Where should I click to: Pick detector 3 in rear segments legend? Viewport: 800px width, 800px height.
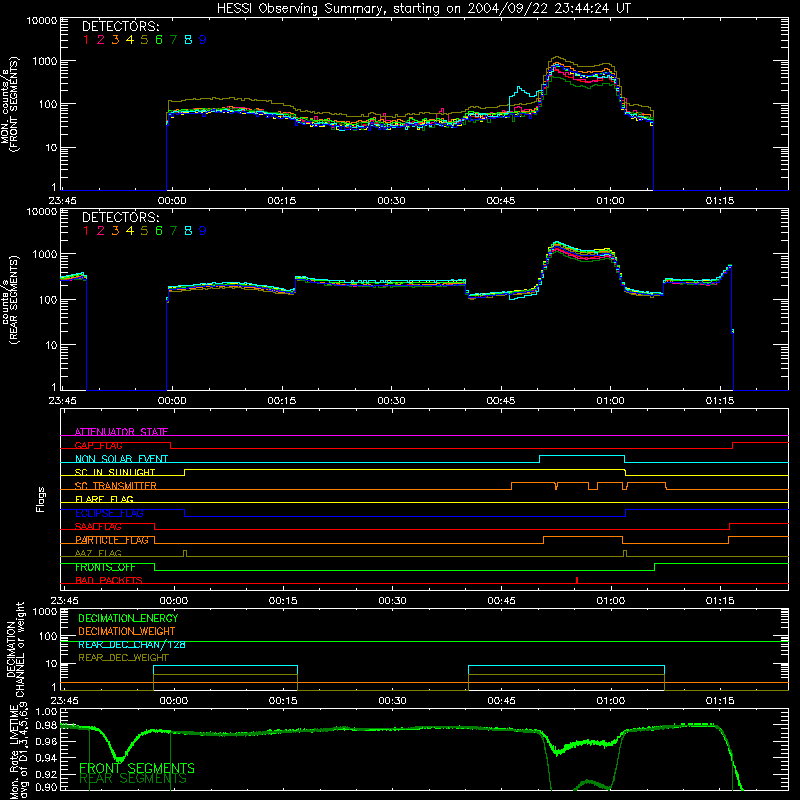pos(115,231)
